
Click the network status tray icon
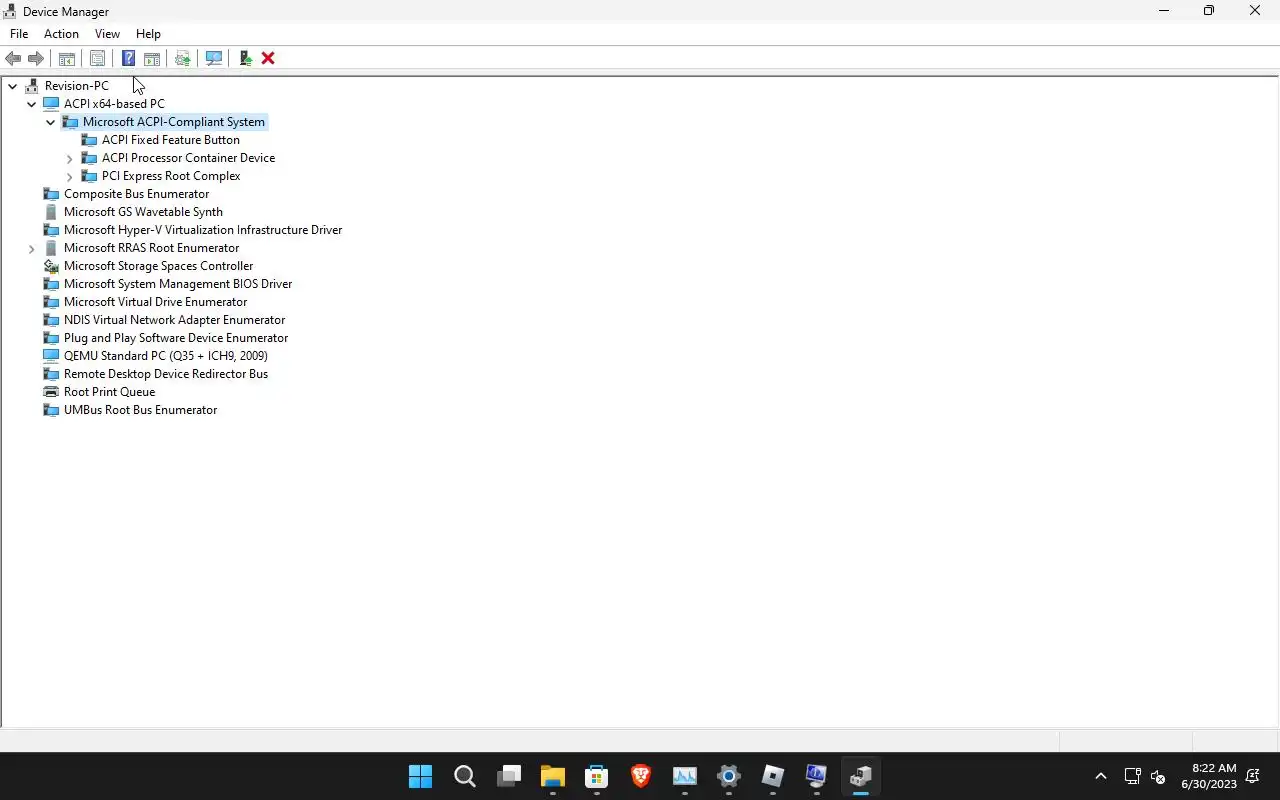point(1133,776)
